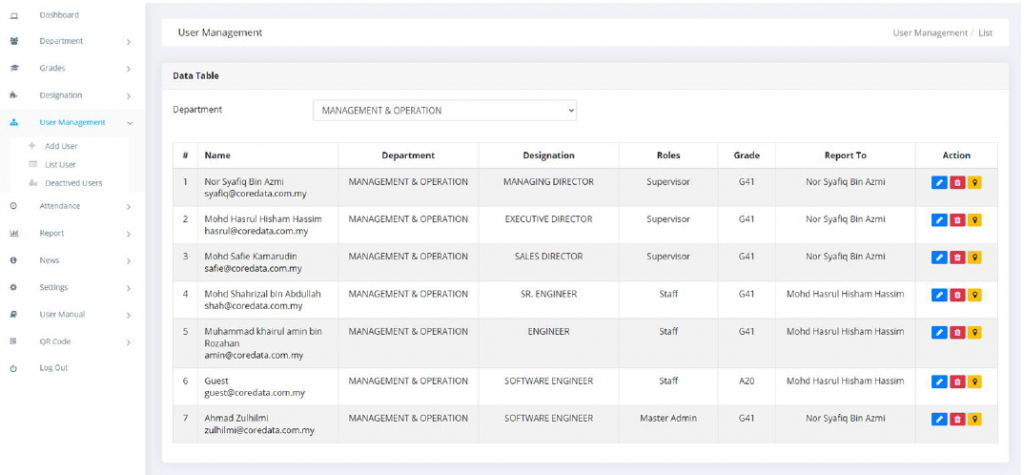Collapse the User Management submenu
The height and width of the screenshot is (475, 1024).
coord(129,123)
